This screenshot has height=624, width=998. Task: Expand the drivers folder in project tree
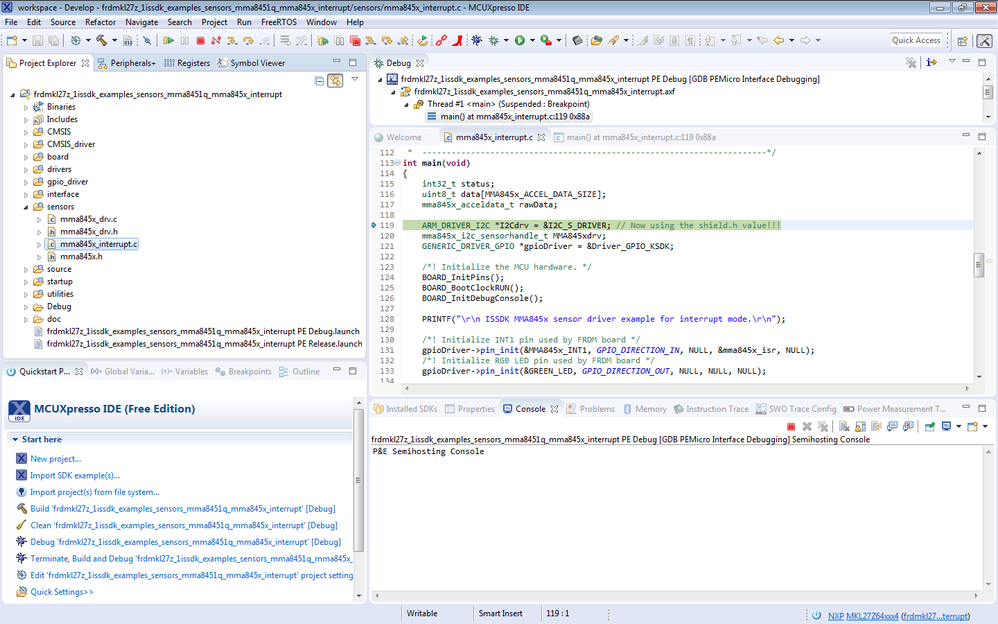tap(27, 170)
